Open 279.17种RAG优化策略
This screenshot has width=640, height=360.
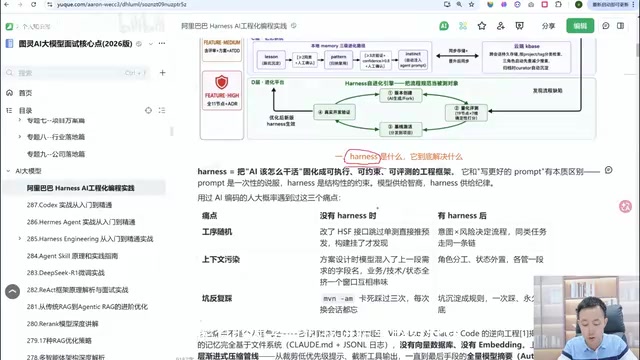59,340
